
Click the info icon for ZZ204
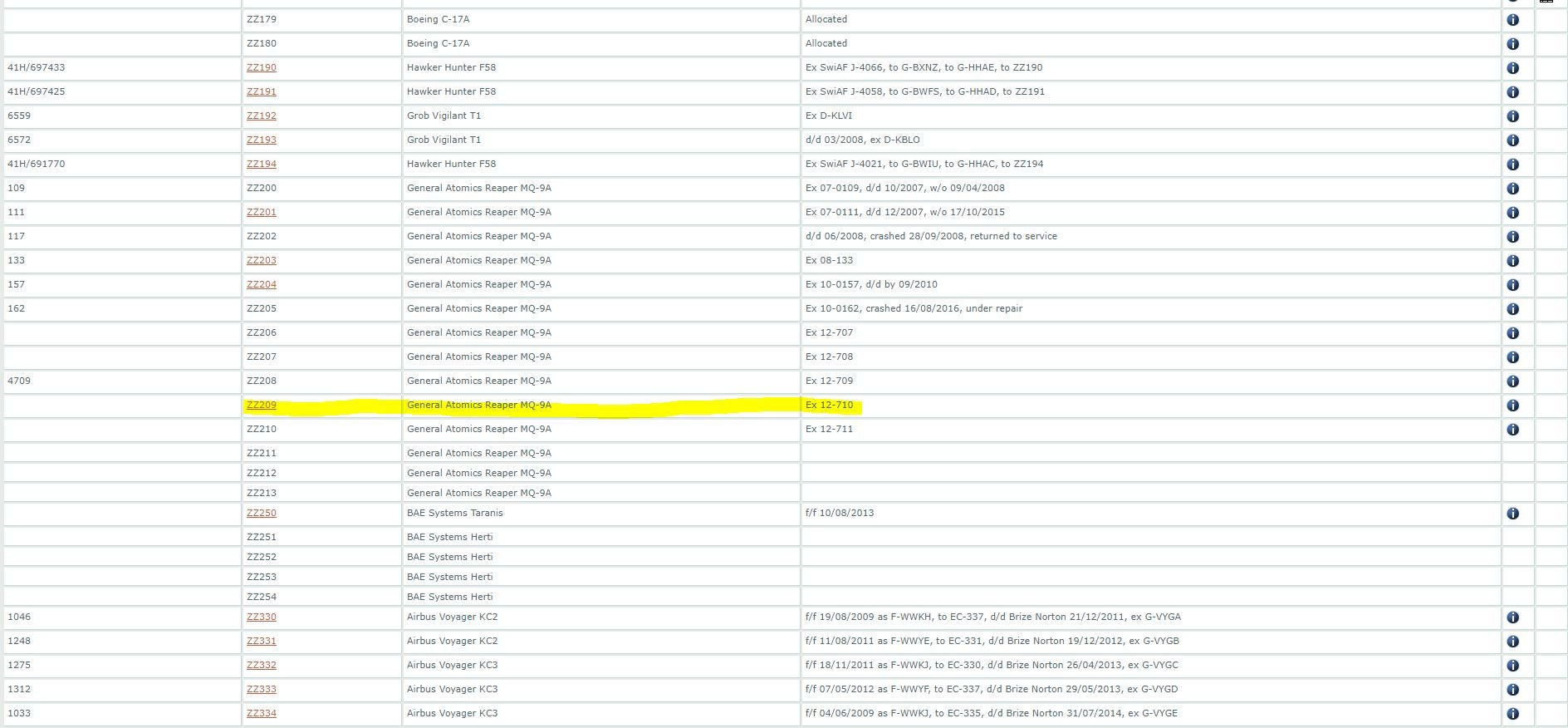tap(1512, 285)
